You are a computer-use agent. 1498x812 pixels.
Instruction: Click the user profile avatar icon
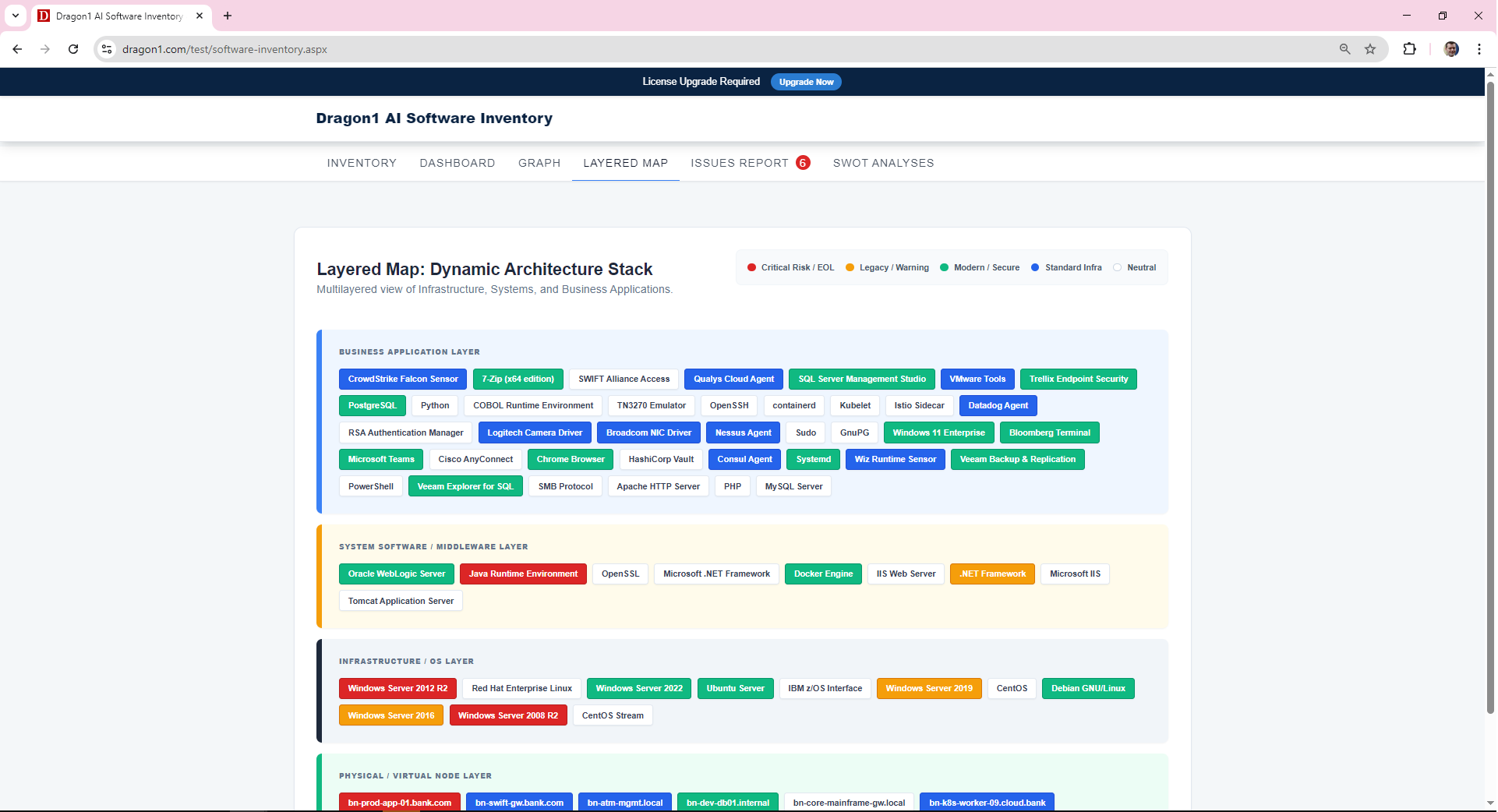click(1450, 49)
